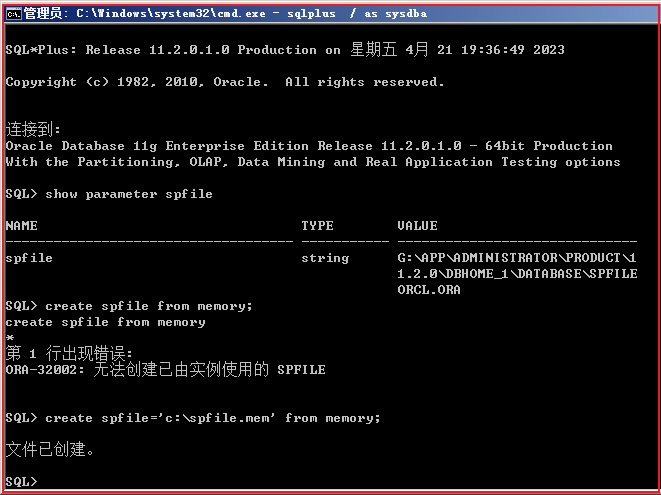Click the final empty SQL> prompt
This screenshot has width=661, height=495.
[21, 482]
